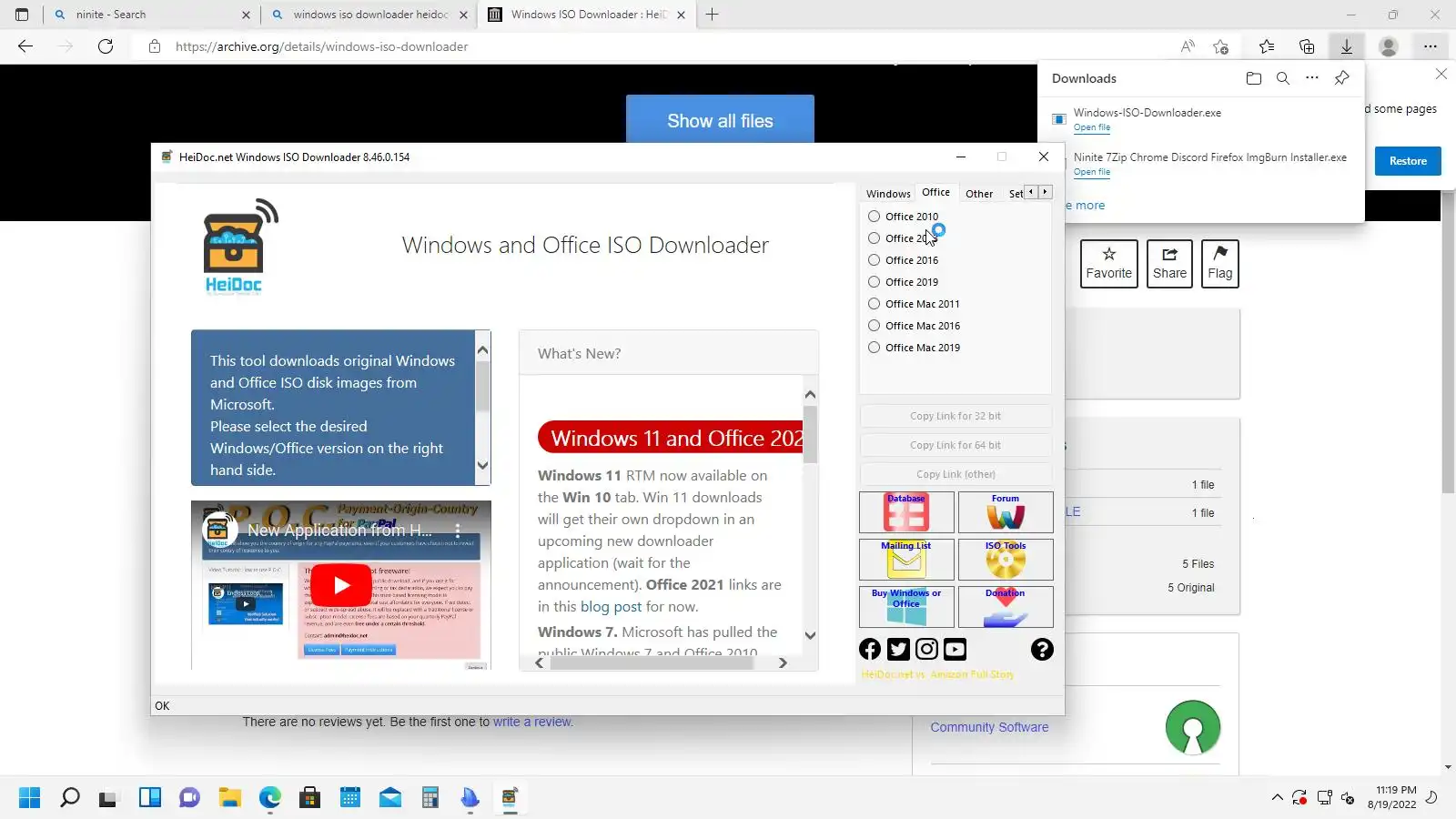
Task: Click the Show all files button
Action: (x=720, y=121)
